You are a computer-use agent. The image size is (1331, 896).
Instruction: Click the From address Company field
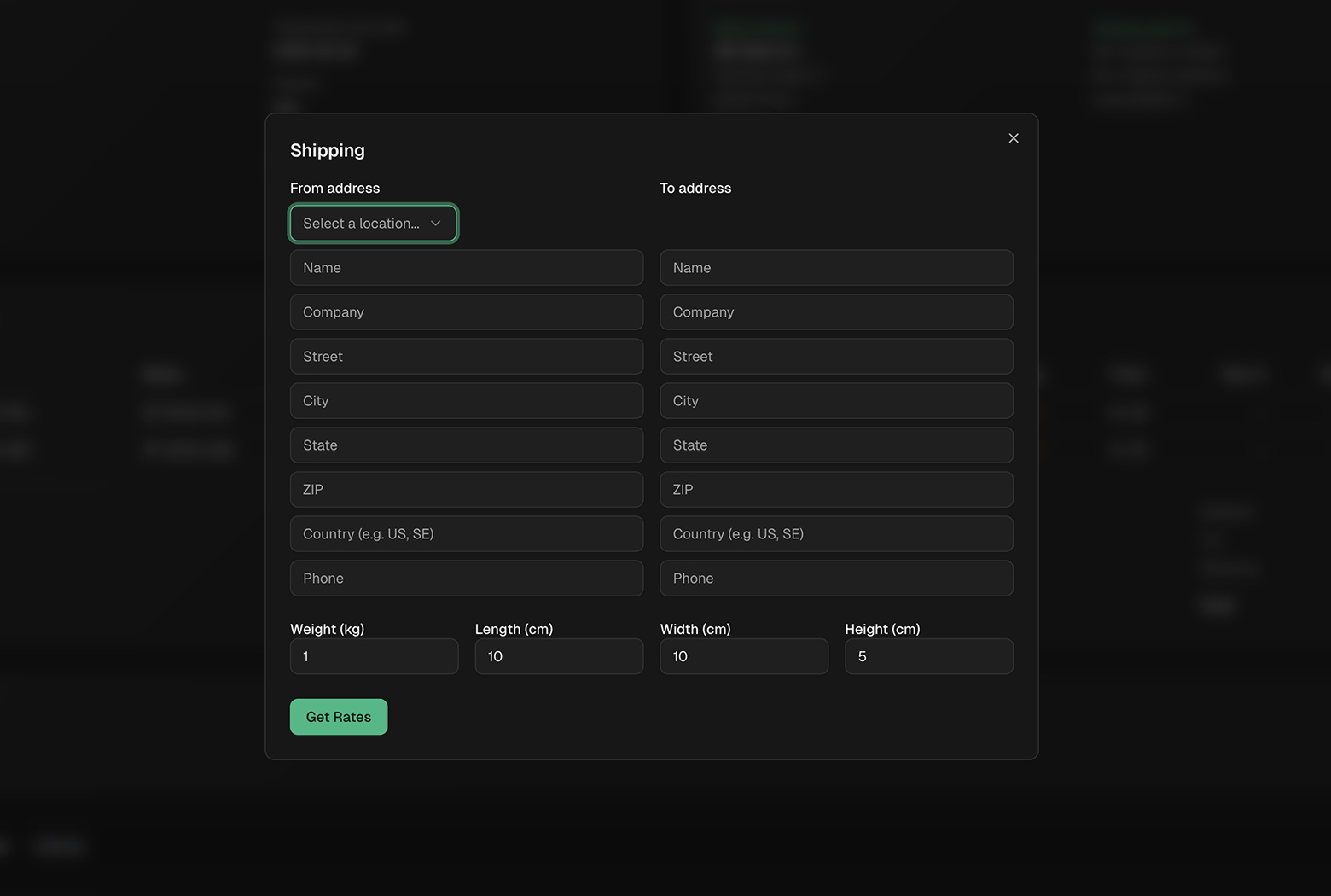(466, 312)
